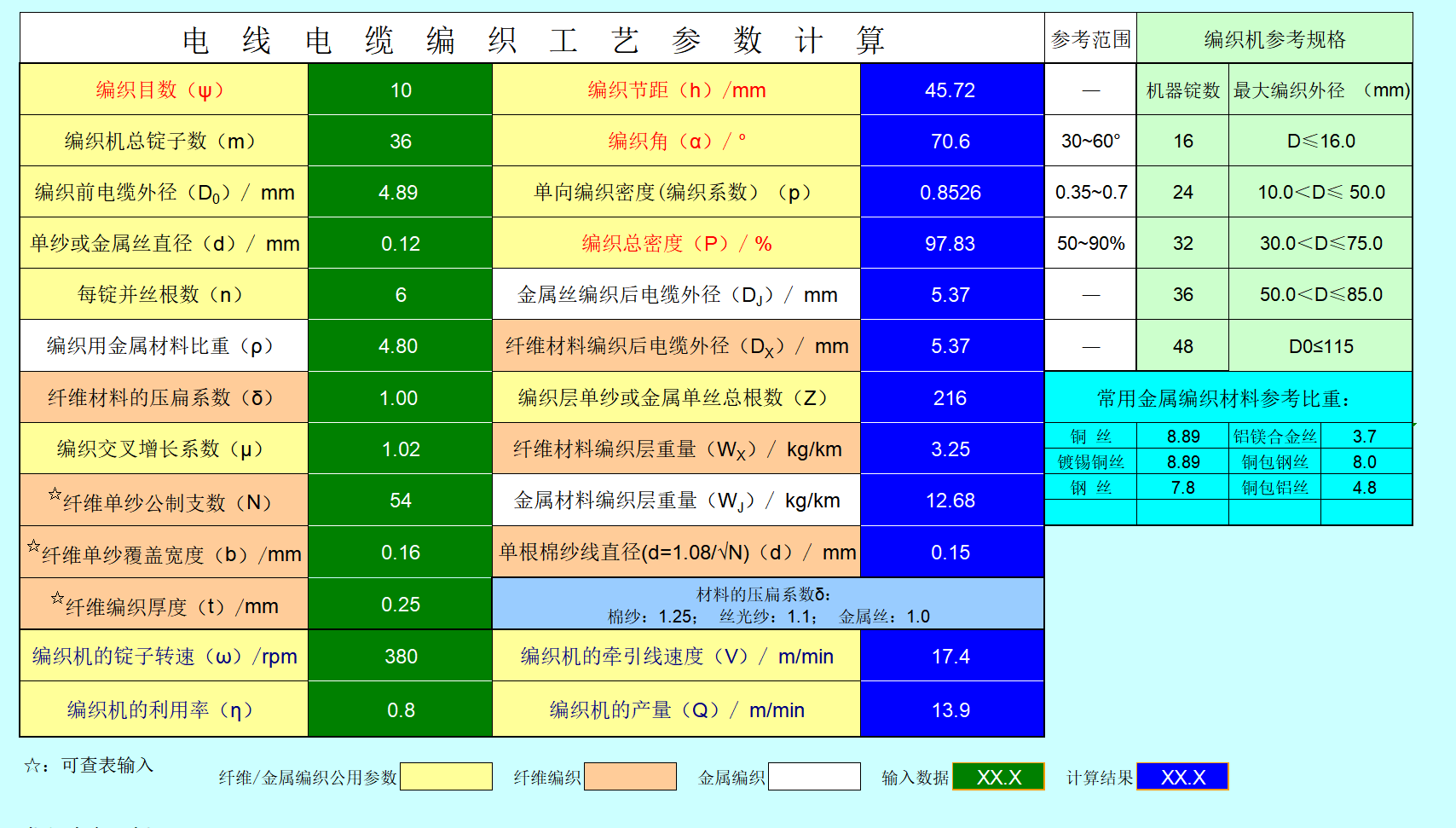The height and width of the screenshot is (828, 1456).
Task: Select the 纤维材料的压扁系数 value 1.00 cell
Action: click(x=400, y=397)
